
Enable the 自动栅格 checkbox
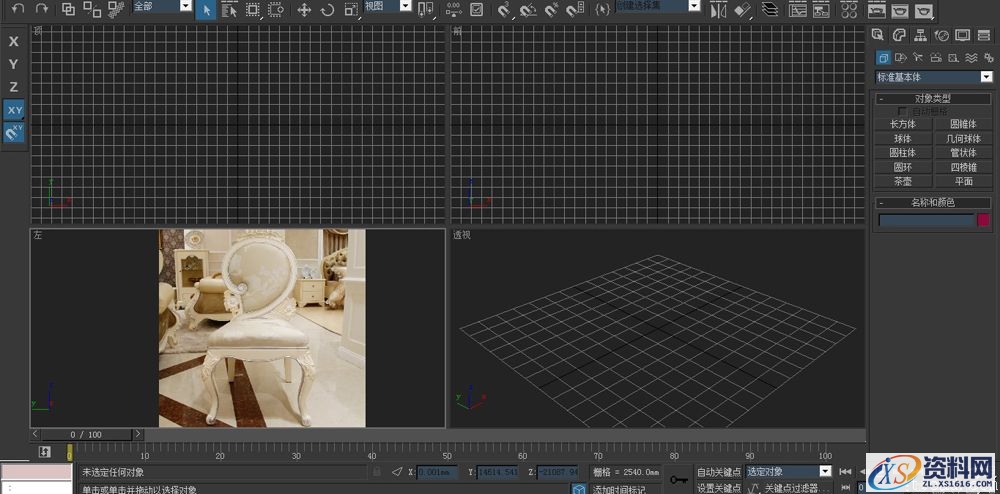(902, 111)
